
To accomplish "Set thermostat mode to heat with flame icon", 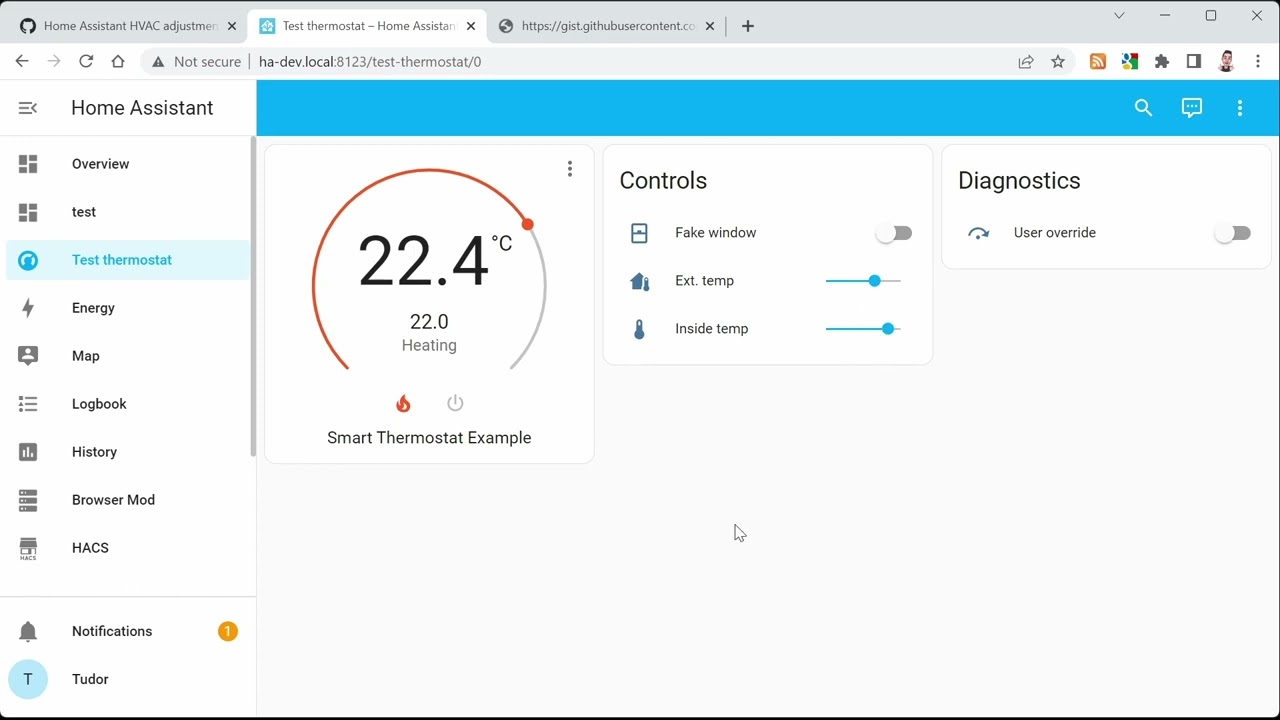I will tap(403, 403).
